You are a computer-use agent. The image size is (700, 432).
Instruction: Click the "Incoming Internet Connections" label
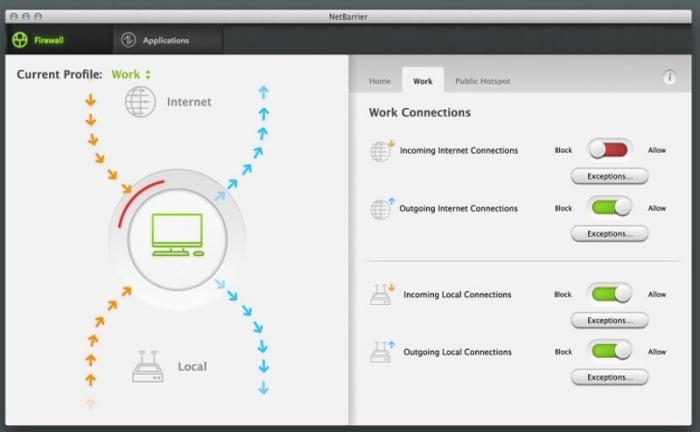pos(459,150)
